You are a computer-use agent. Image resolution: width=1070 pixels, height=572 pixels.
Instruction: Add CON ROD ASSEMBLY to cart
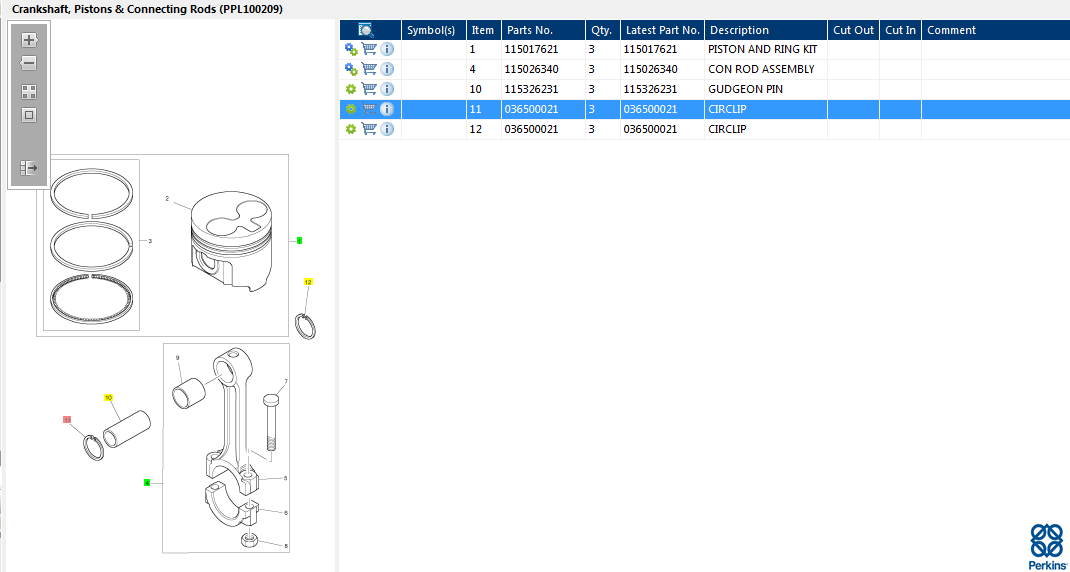[369, 69]
